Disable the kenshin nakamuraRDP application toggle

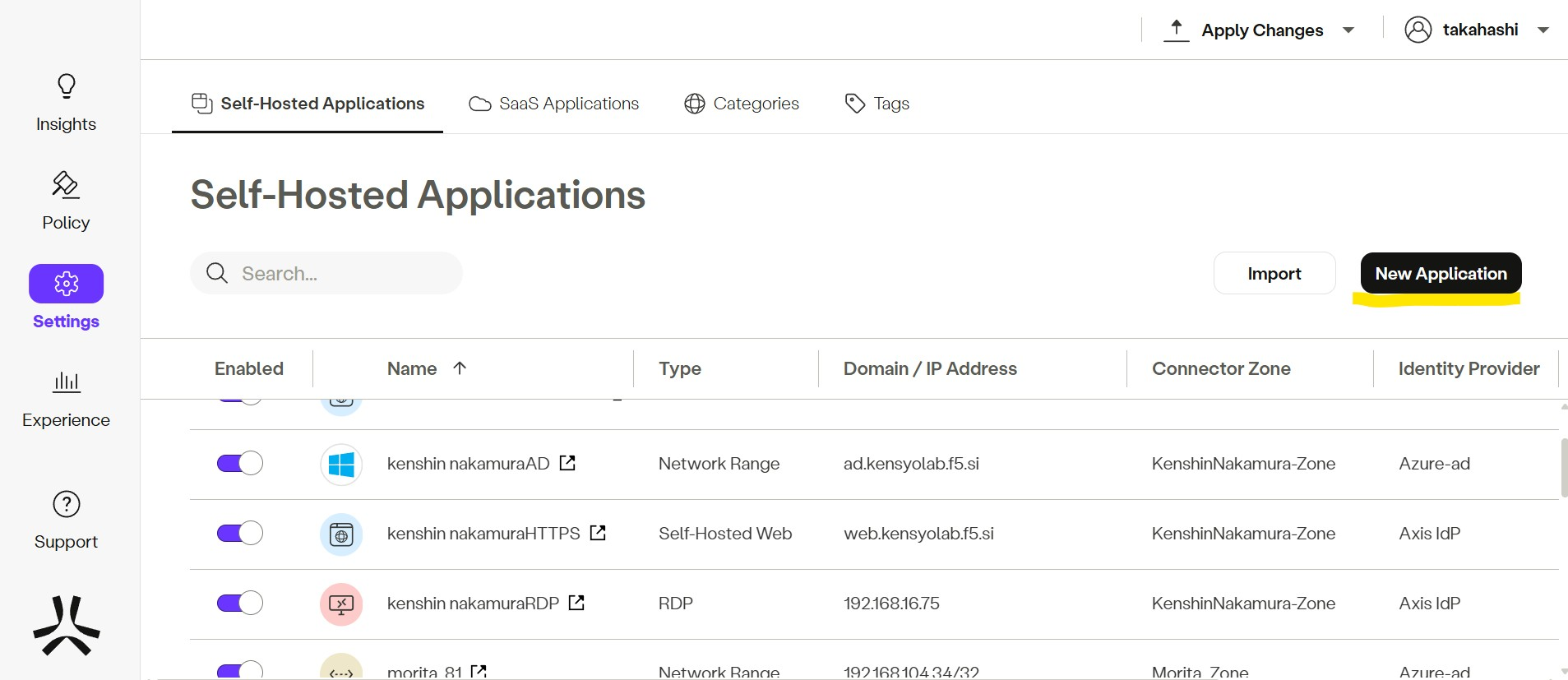pos(239,603)
